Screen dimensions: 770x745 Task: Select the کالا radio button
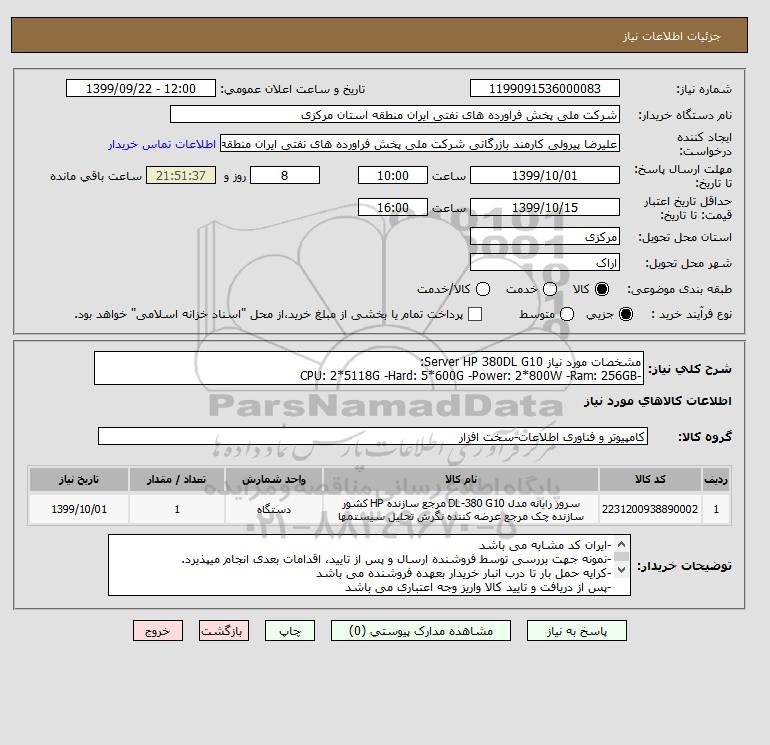pos(602,289)
